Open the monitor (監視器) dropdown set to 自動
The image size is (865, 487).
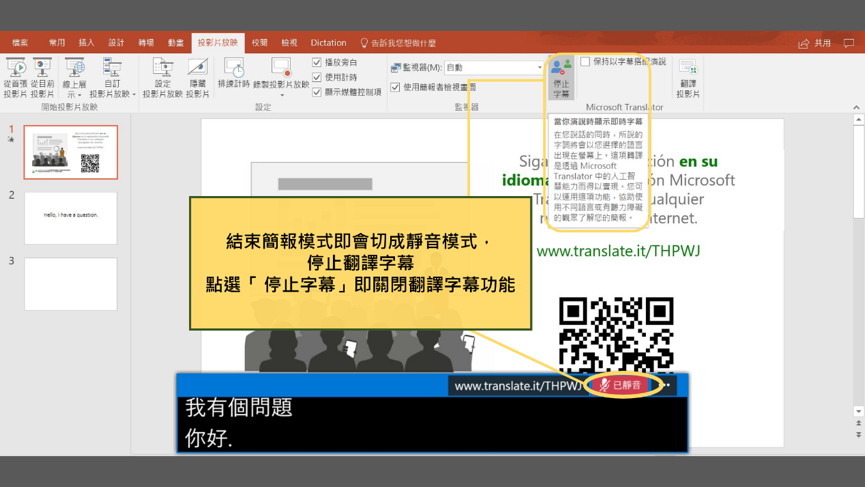[x=494, y=67]
